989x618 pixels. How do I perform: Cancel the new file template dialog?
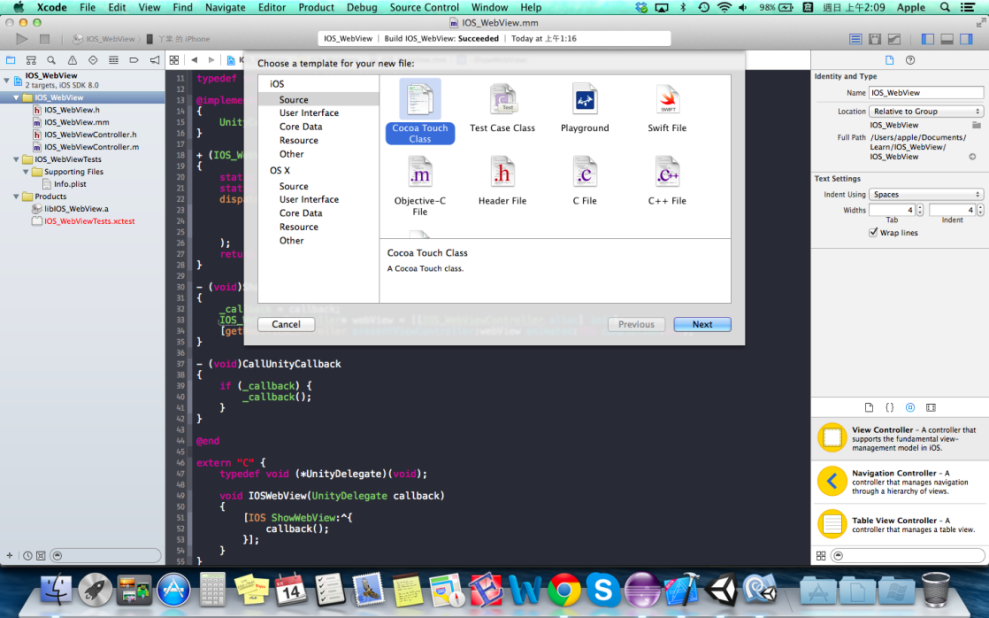[285, 323]
